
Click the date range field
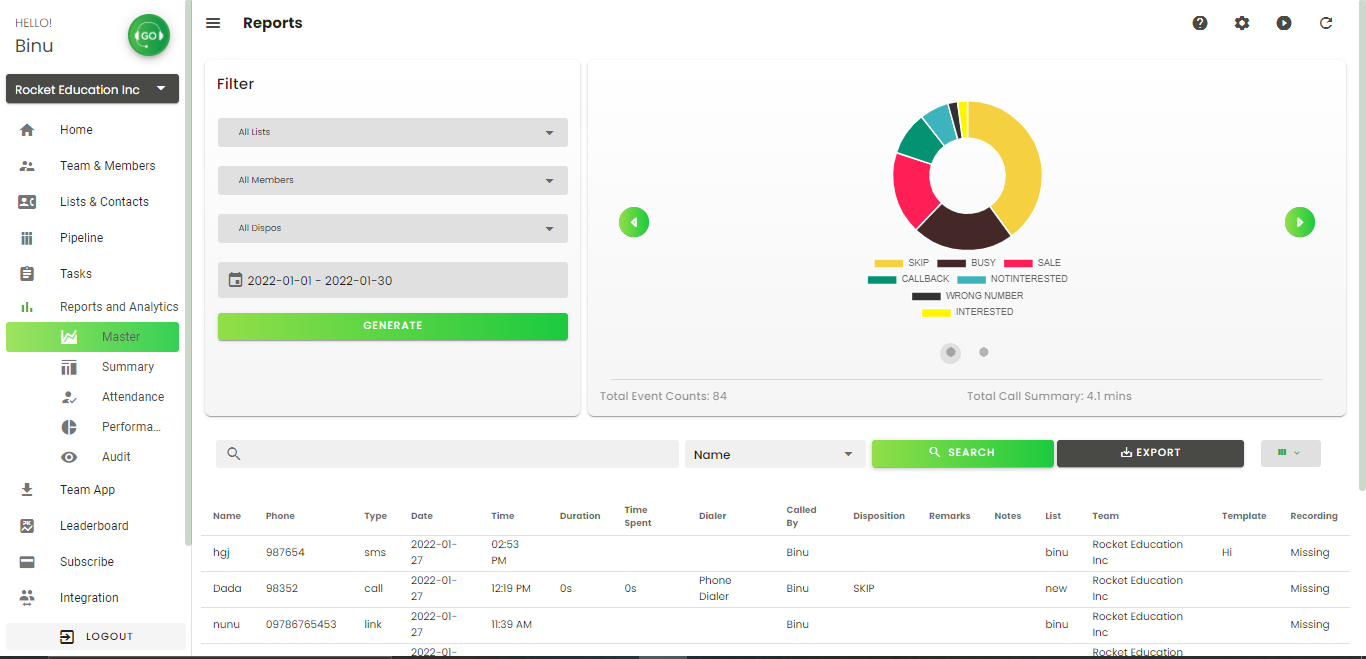point(393,280)
